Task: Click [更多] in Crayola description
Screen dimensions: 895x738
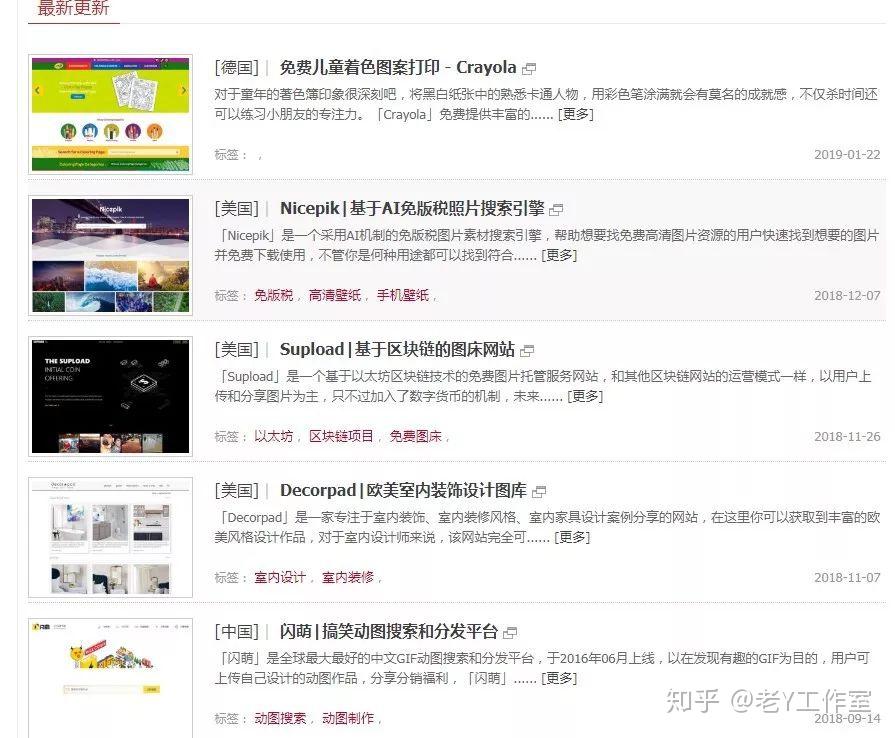Action: click(x=575, y=114)
